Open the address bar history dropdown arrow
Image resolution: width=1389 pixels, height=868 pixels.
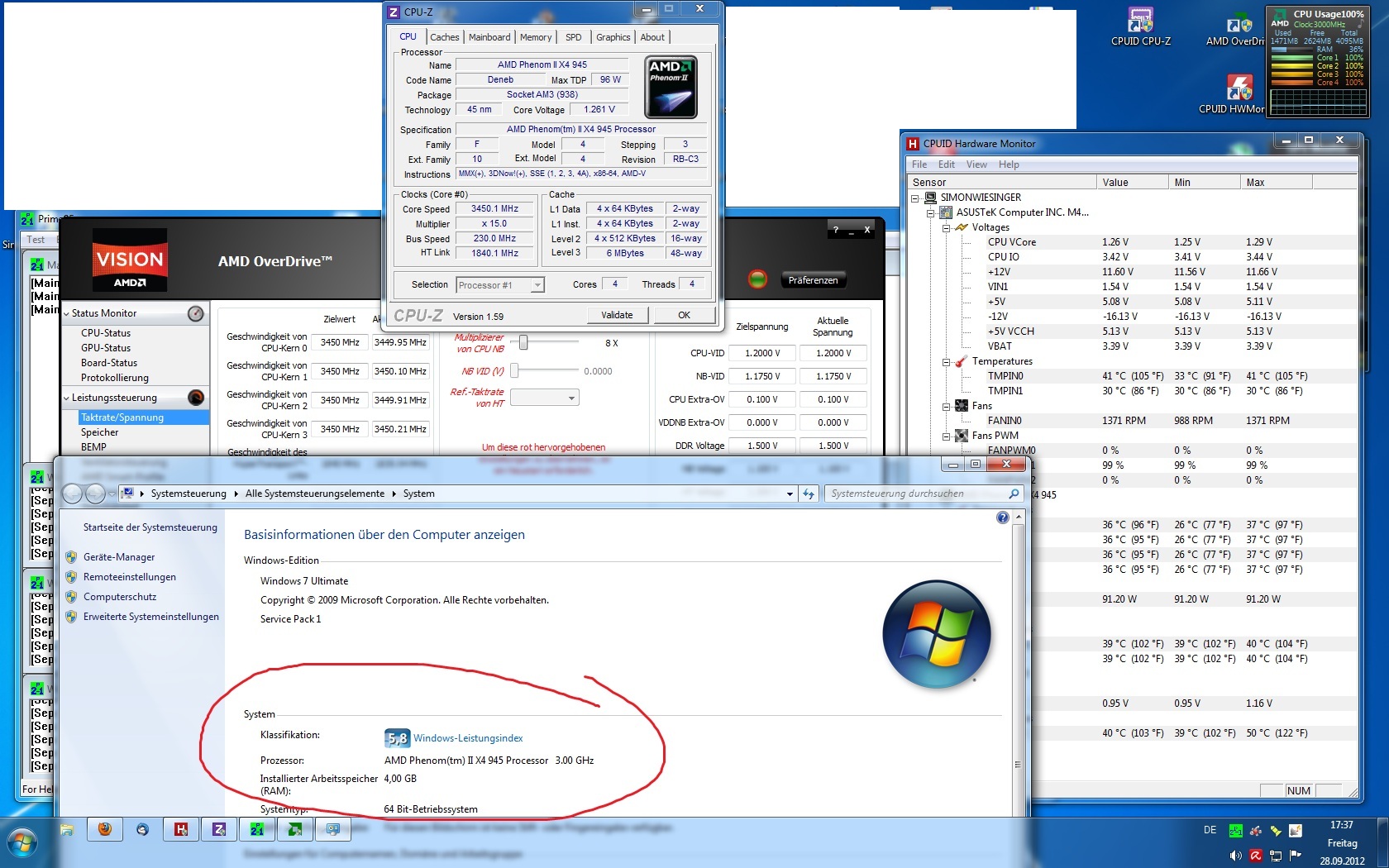790,494
